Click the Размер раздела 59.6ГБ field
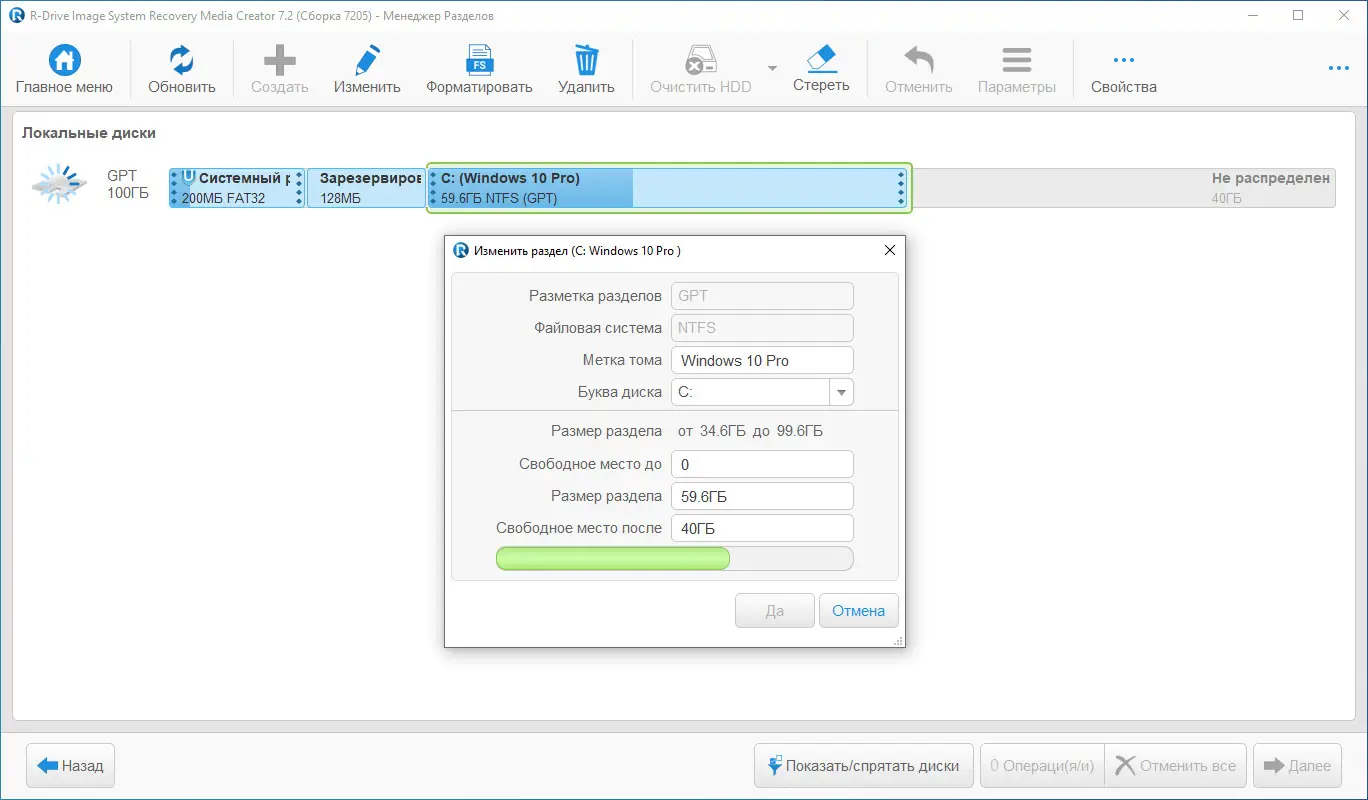 (x=762, y=496)
